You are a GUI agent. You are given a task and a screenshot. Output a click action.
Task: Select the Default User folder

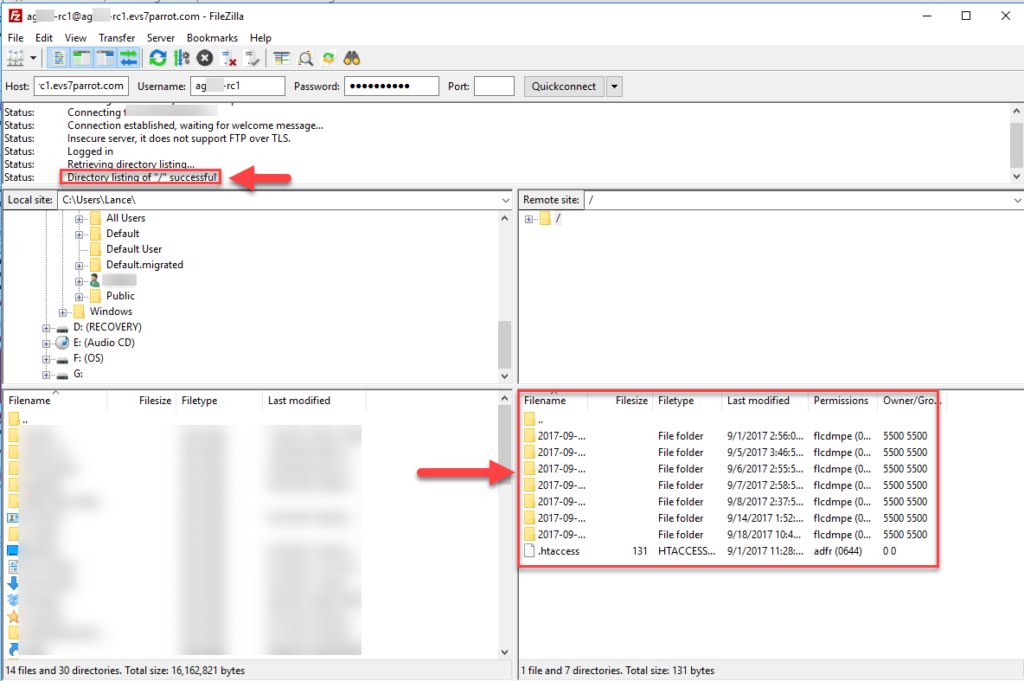(134, 249)
